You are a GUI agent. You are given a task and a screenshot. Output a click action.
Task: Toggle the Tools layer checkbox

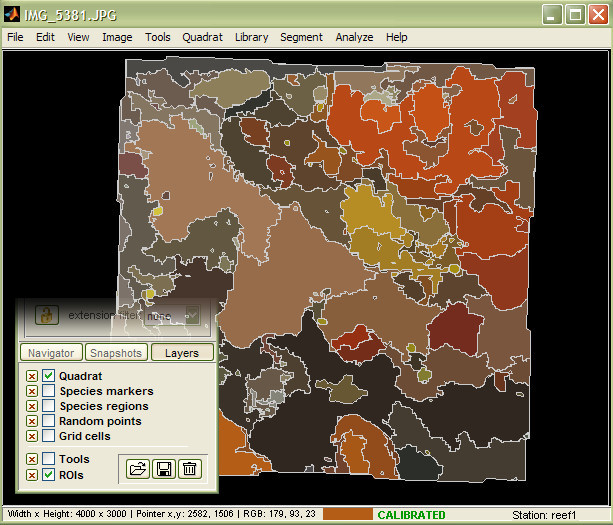tap(48, 459)
